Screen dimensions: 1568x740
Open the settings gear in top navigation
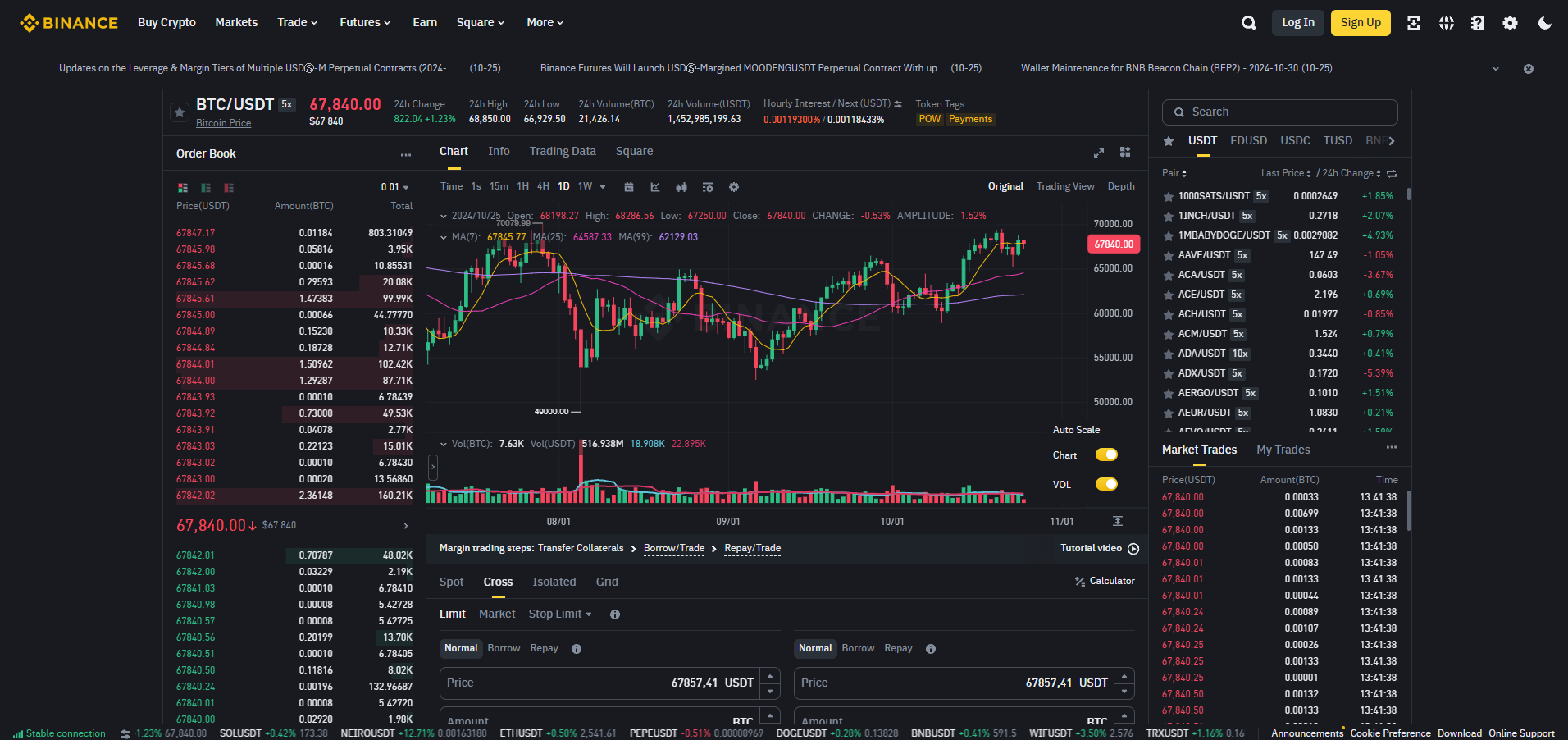1510,23
